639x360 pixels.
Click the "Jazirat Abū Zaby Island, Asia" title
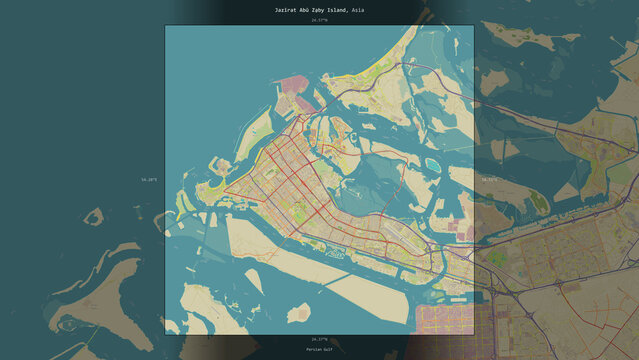(319, 10)
